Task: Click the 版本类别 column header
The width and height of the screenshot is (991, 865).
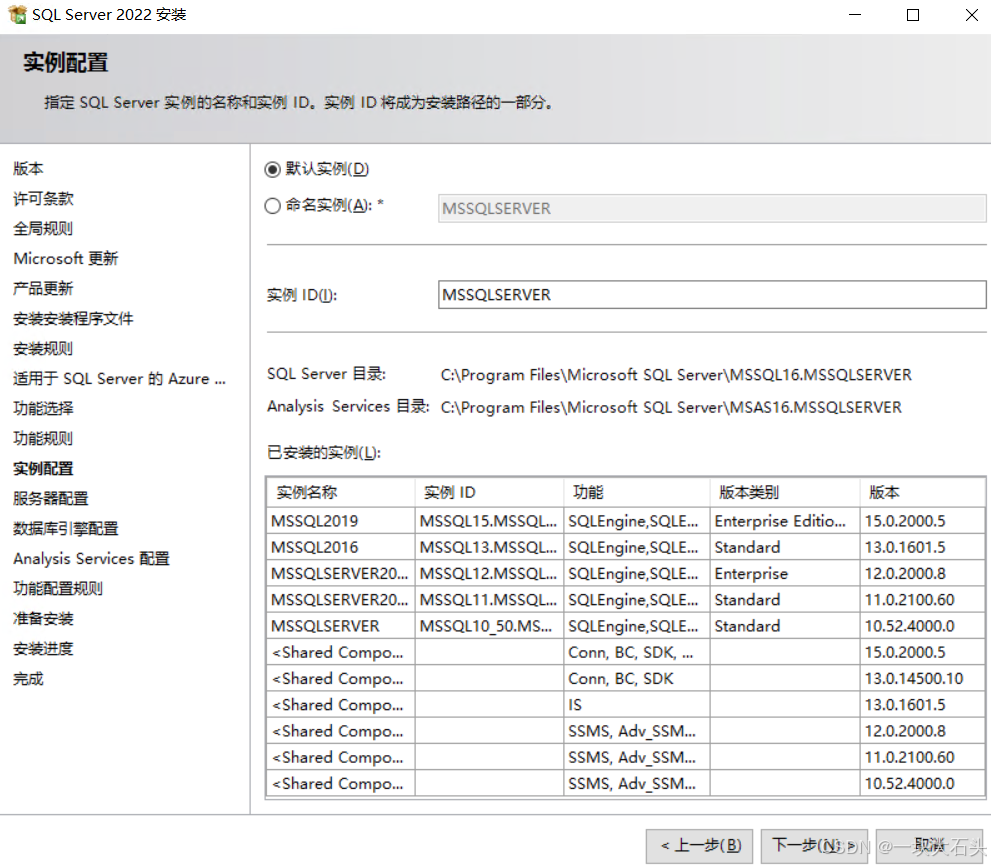Action: click(x=785, y=492)
